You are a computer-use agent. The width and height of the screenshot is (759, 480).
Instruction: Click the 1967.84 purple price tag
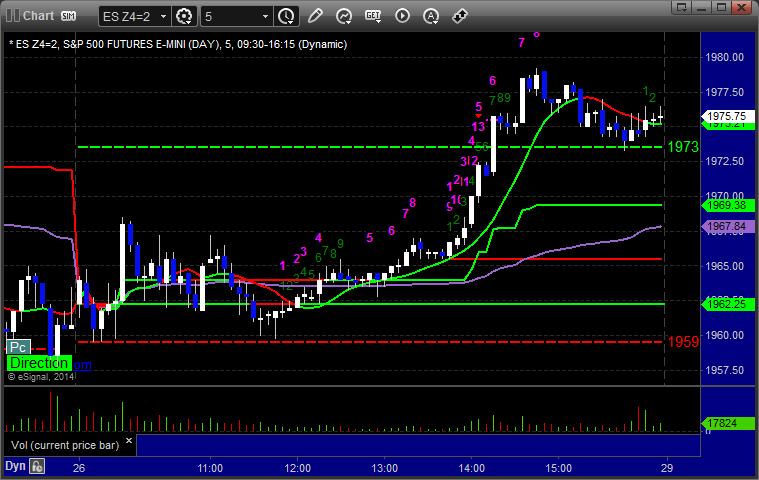(728, 226)
